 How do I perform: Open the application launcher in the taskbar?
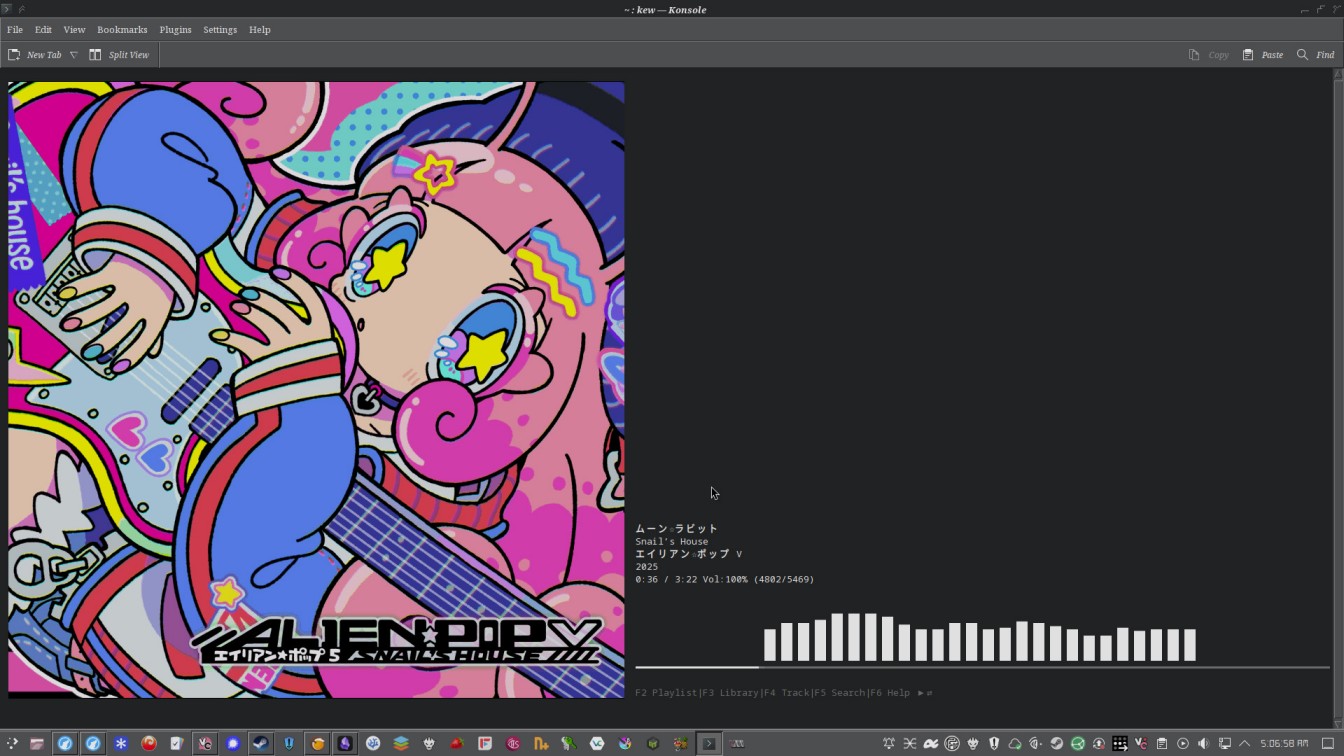pyautogui.click(x=12, y=744)
